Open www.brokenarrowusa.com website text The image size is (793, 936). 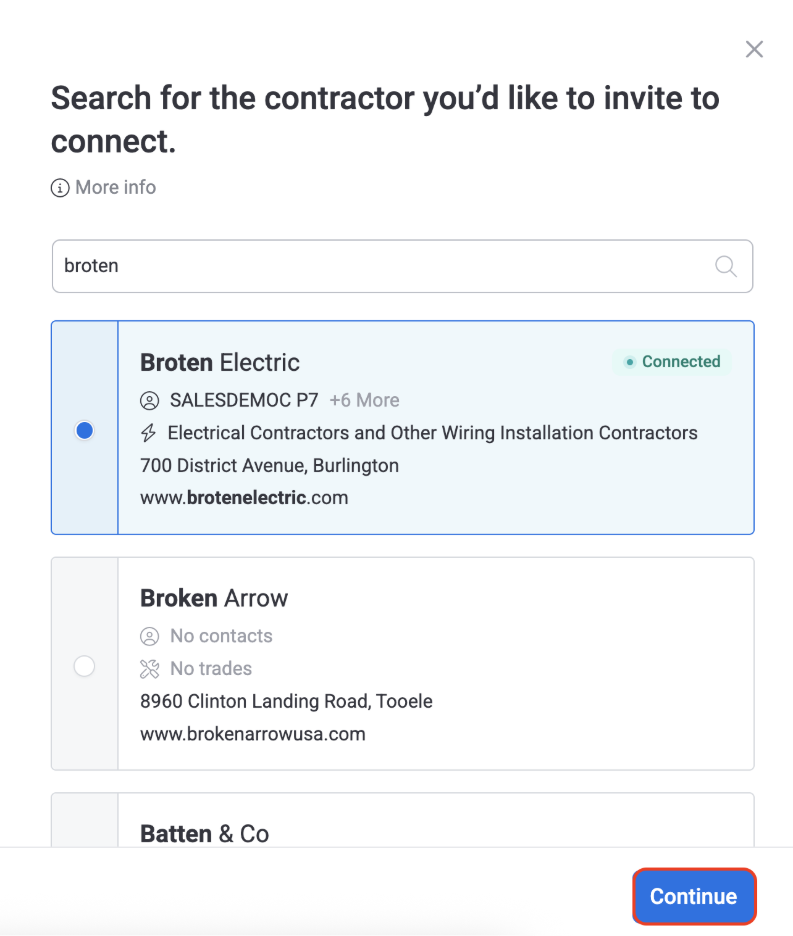(x=253, y=734)
